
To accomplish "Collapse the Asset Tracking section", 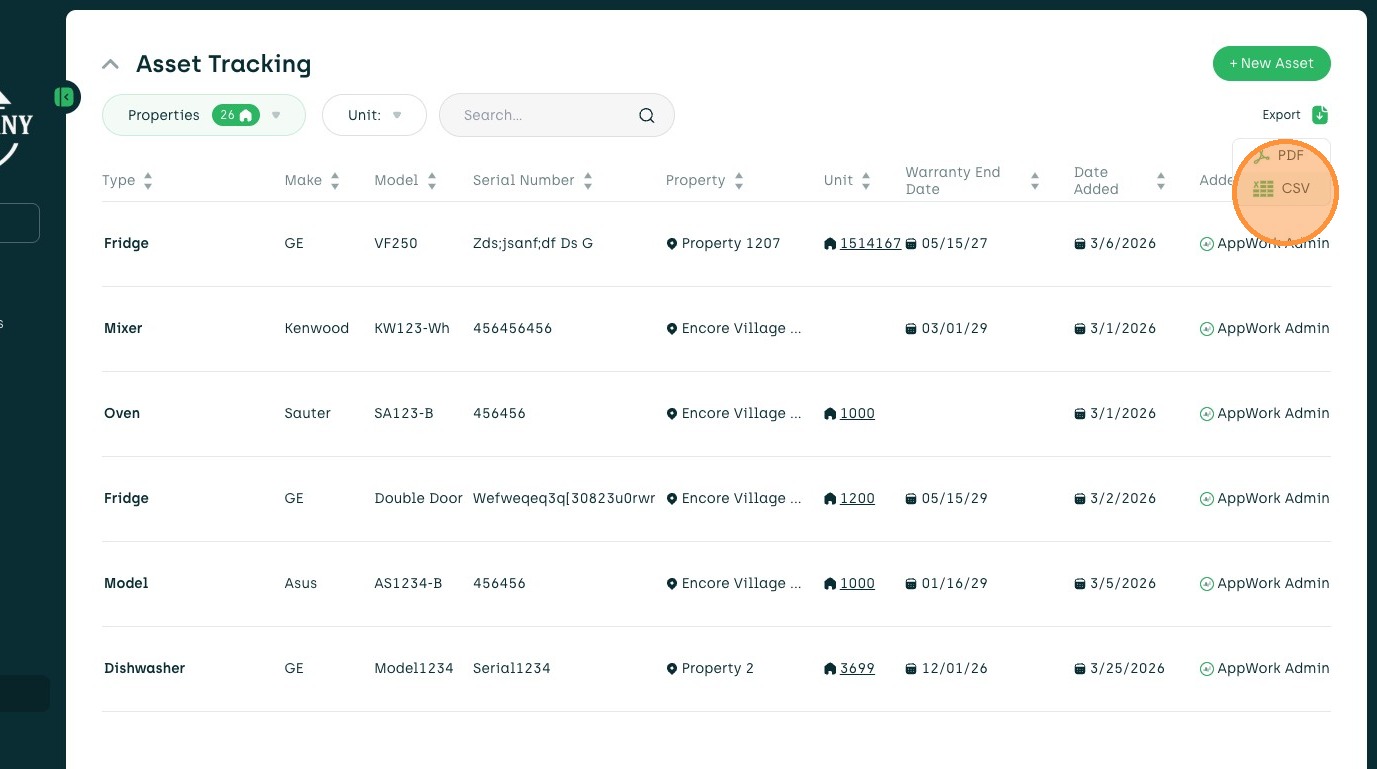I will [x=111, y=65].
